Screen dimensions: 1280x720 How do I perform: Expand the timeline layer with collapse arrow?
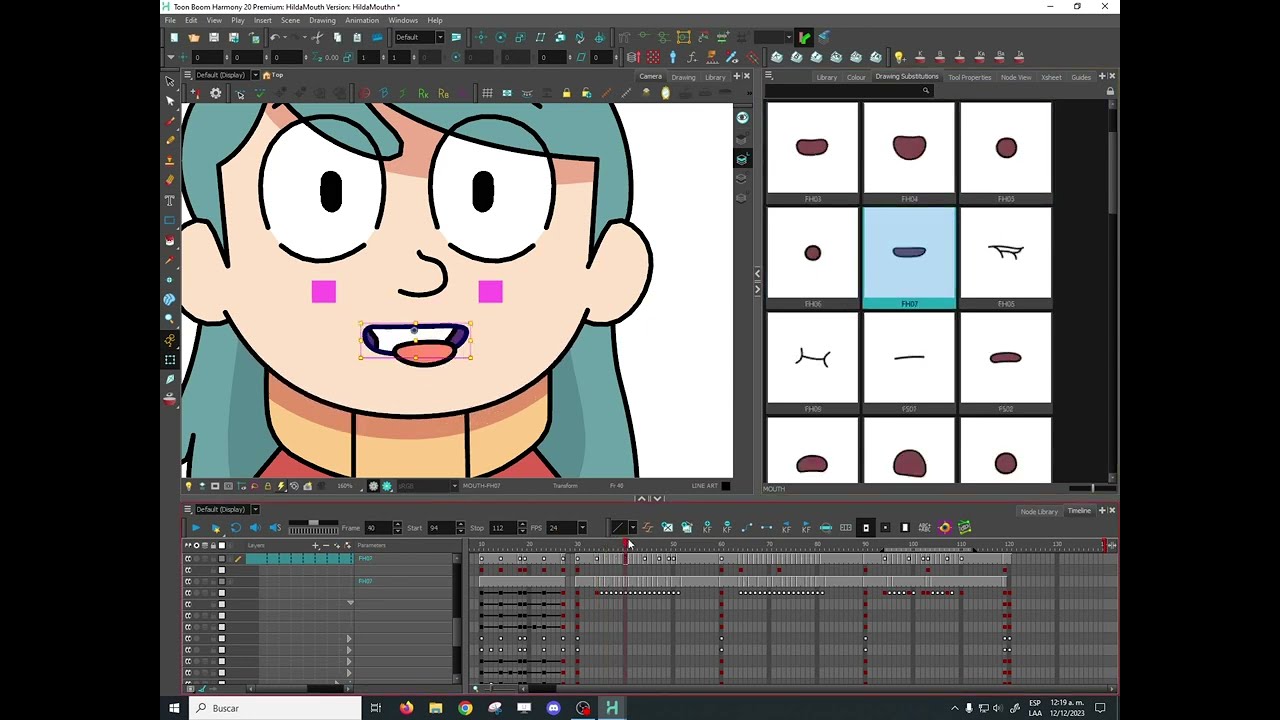click(x=349, y=603)
